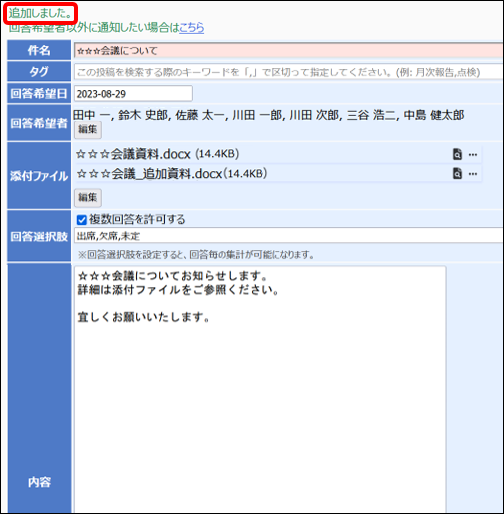
Task: Click inside the 内容 message text area
Action: pos(260,389)
